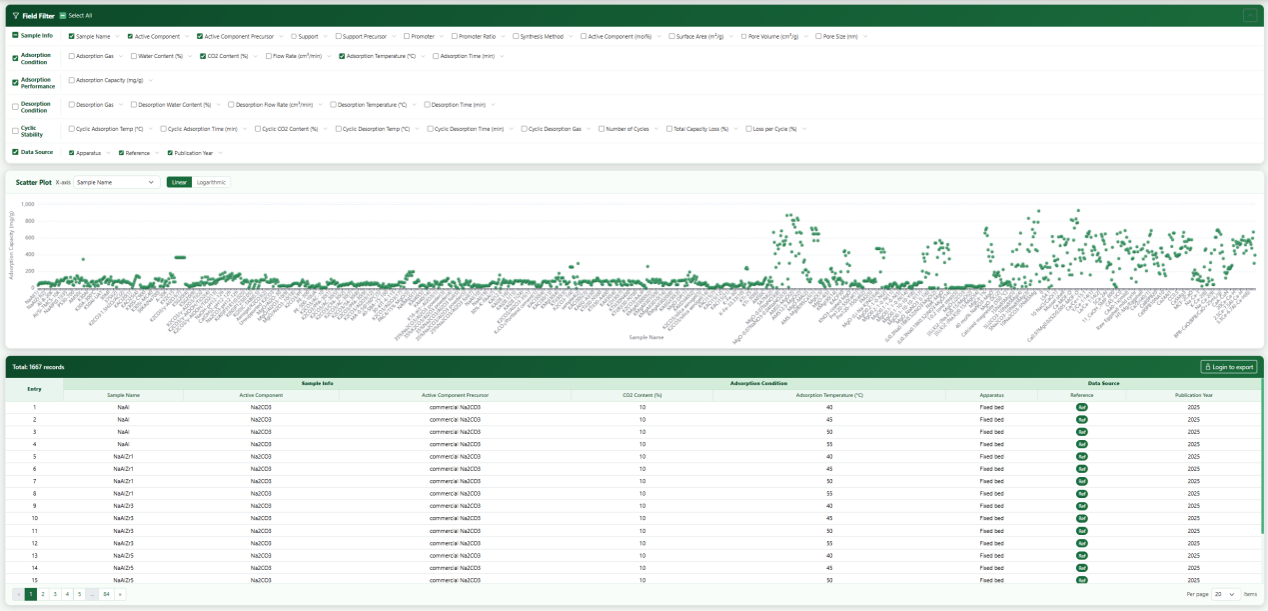This screenshot has width=1268, height=611.
Task: Go to page 5 of results
Action: [79, 594]
